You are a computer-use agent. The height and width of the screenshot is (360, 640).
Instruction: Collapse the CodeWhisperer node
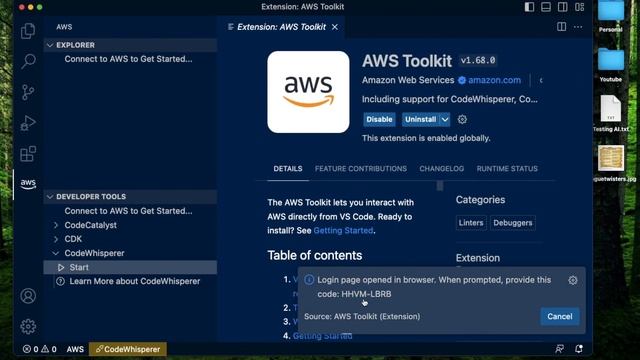pyautogui.click(x=56, y=253)
